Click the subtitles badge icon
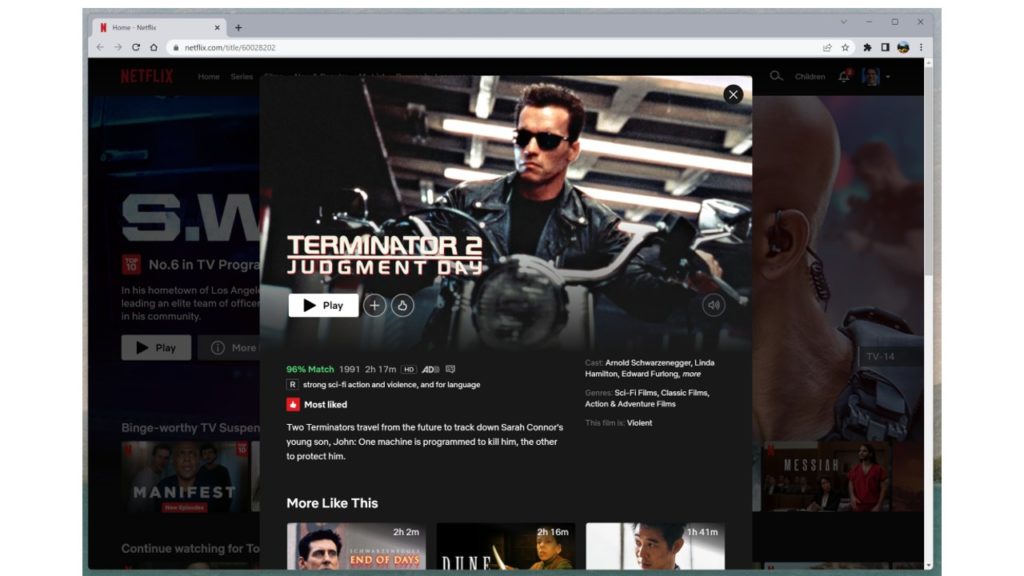The height and width of the screenshot is (576, 1024). coord(450,370)
